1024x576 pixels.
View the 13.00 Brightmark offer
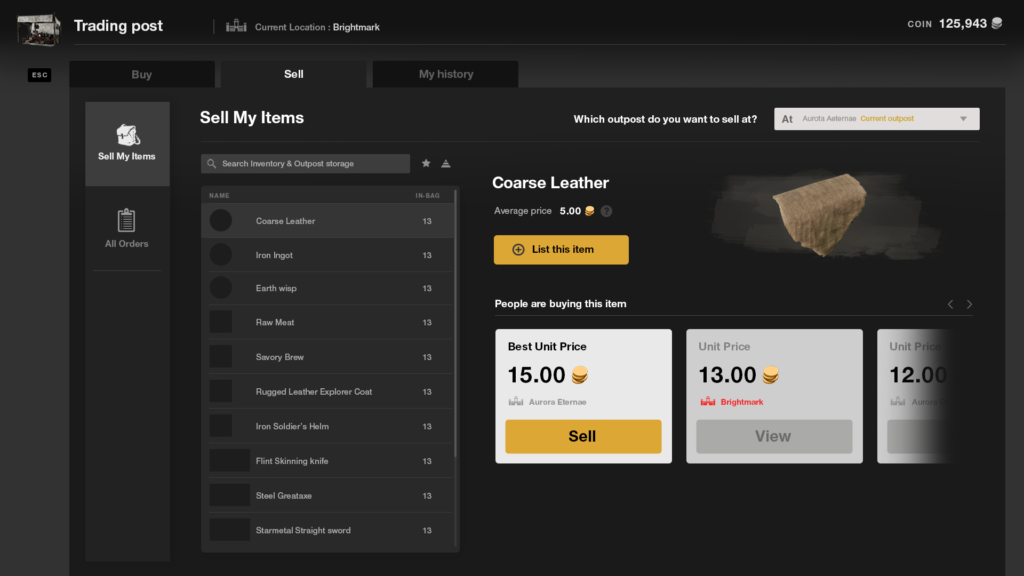coord(773,436)
